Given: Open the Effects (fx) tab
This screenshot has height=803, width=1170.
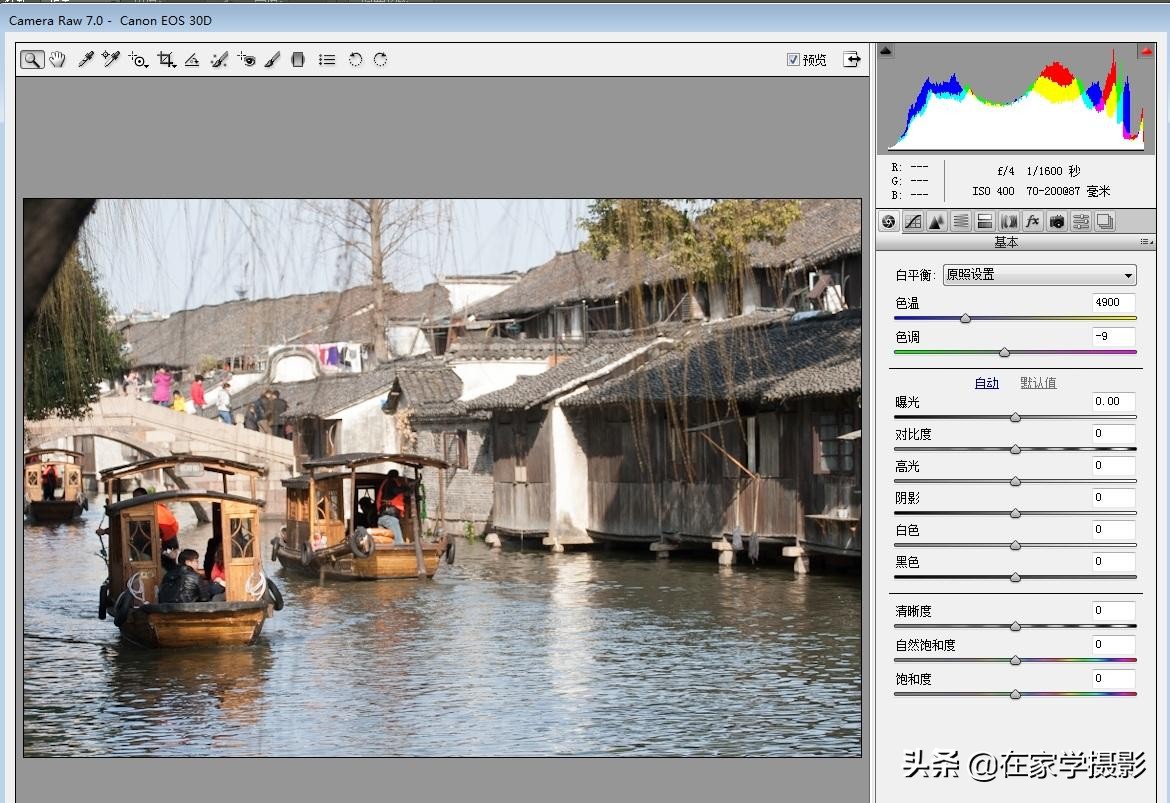Looking at the screenshot, I should point(1033,221).
